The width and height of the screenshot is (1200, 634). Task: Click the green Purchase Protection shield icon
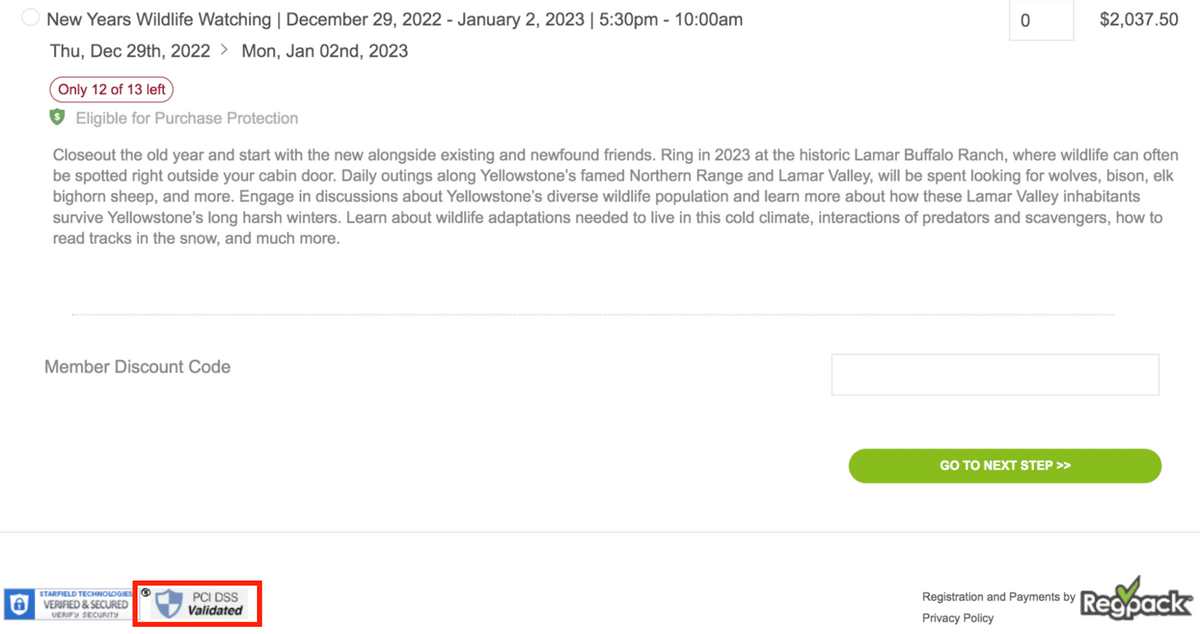58,118
